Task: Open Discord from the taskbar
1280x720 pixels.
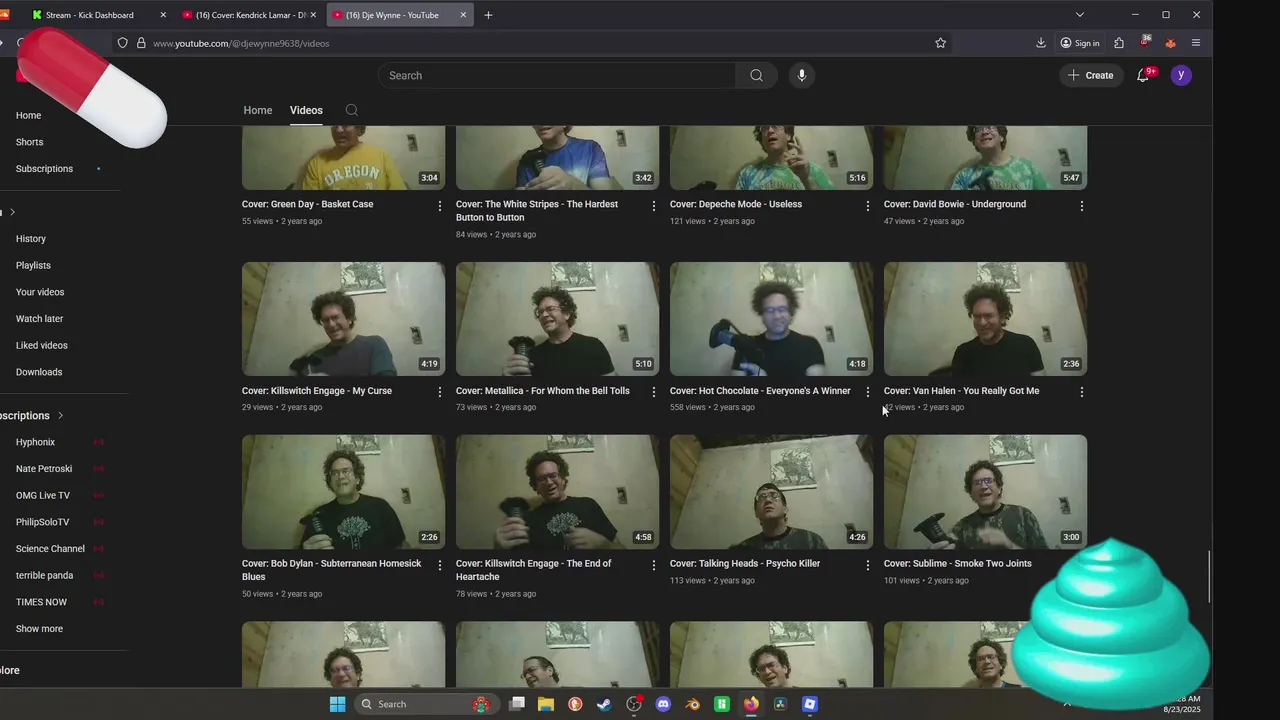Action: (x=663, y=704)
